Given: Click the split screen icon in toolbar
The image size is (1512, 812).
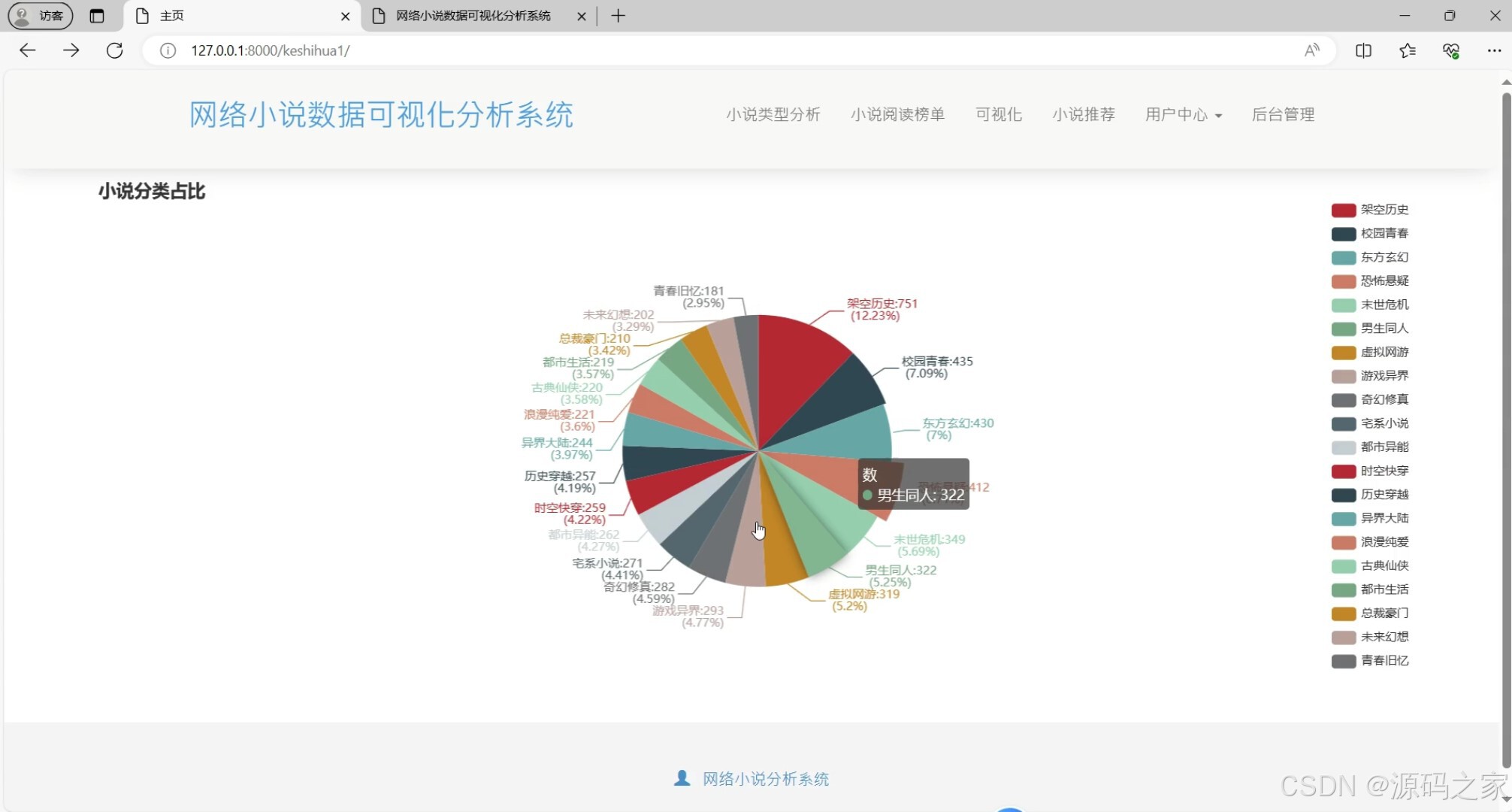Looking at the screenshot, I should 1363,50.
